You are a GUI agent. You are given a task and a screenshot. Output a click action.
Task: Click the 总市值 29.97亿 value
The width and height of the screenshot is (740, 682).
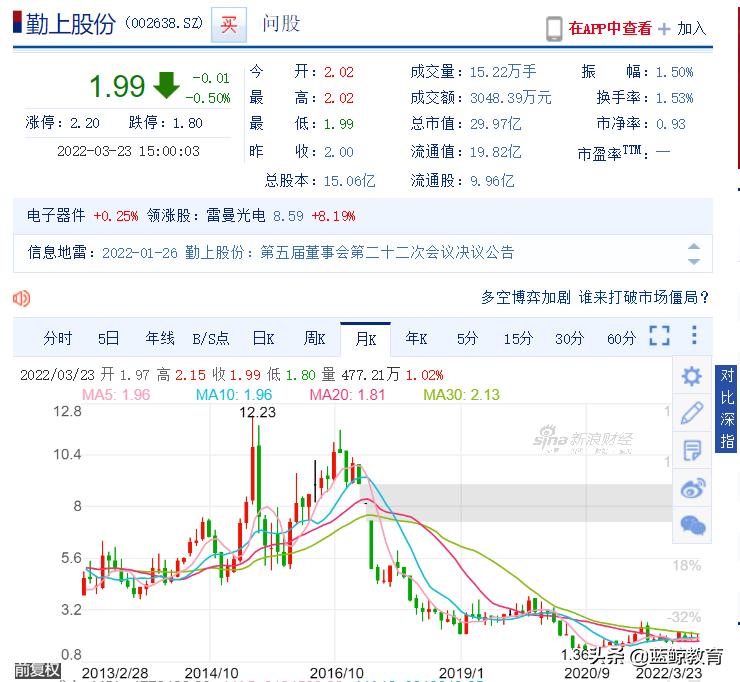pyautogui.click(x=496, y=124)
